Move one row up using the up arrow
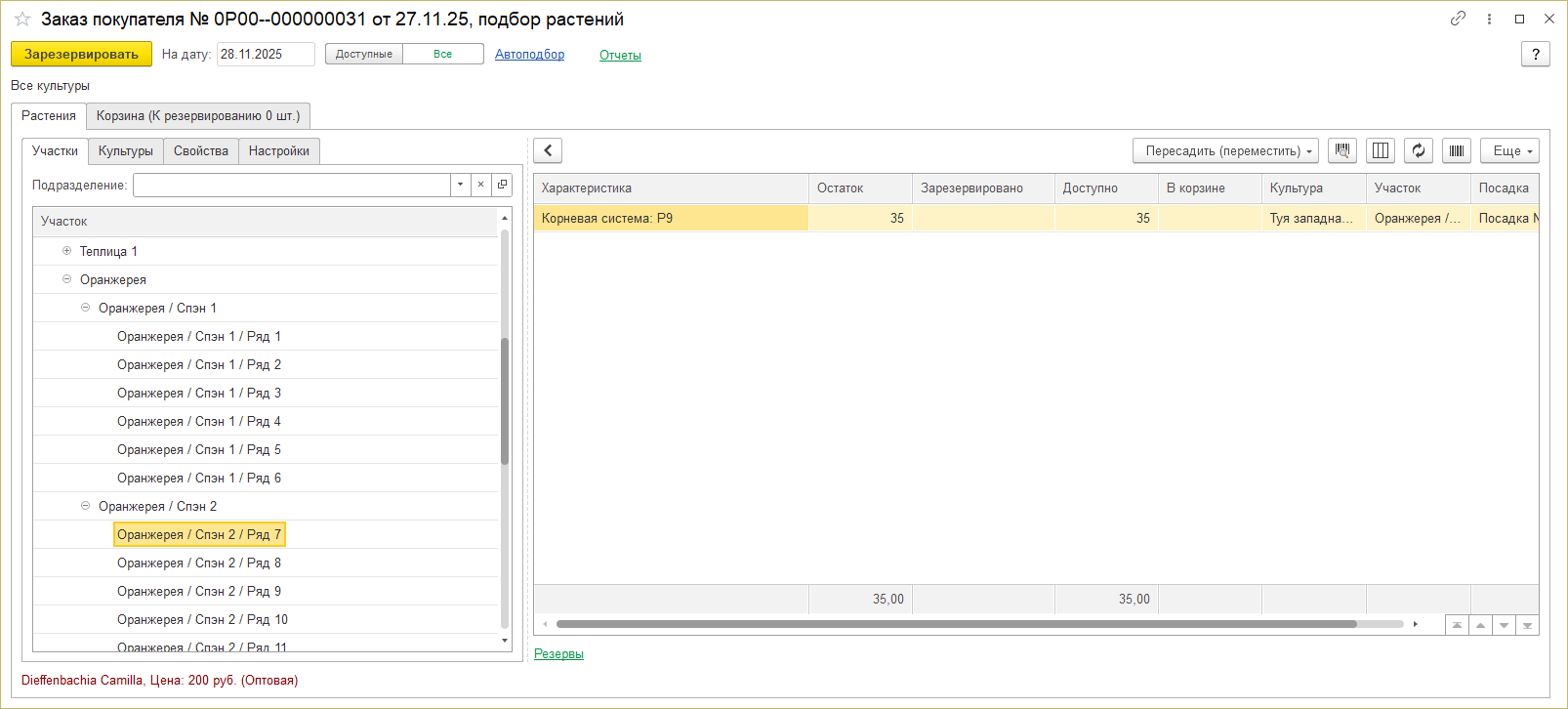 coord(1480,625)
